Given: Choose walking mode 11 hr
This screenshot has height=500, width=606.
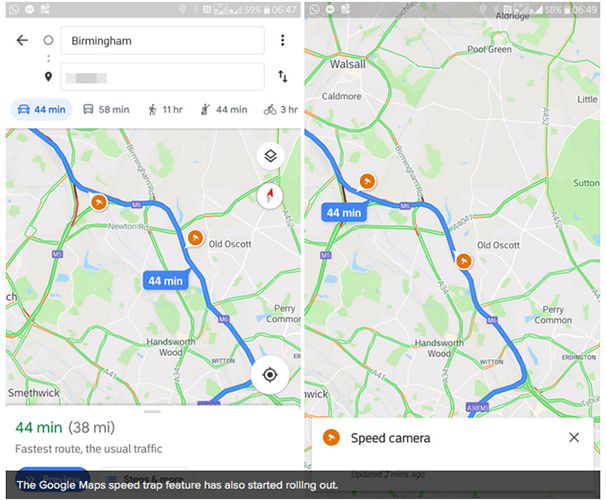Looking at the screenshot, I should [165, 110].
